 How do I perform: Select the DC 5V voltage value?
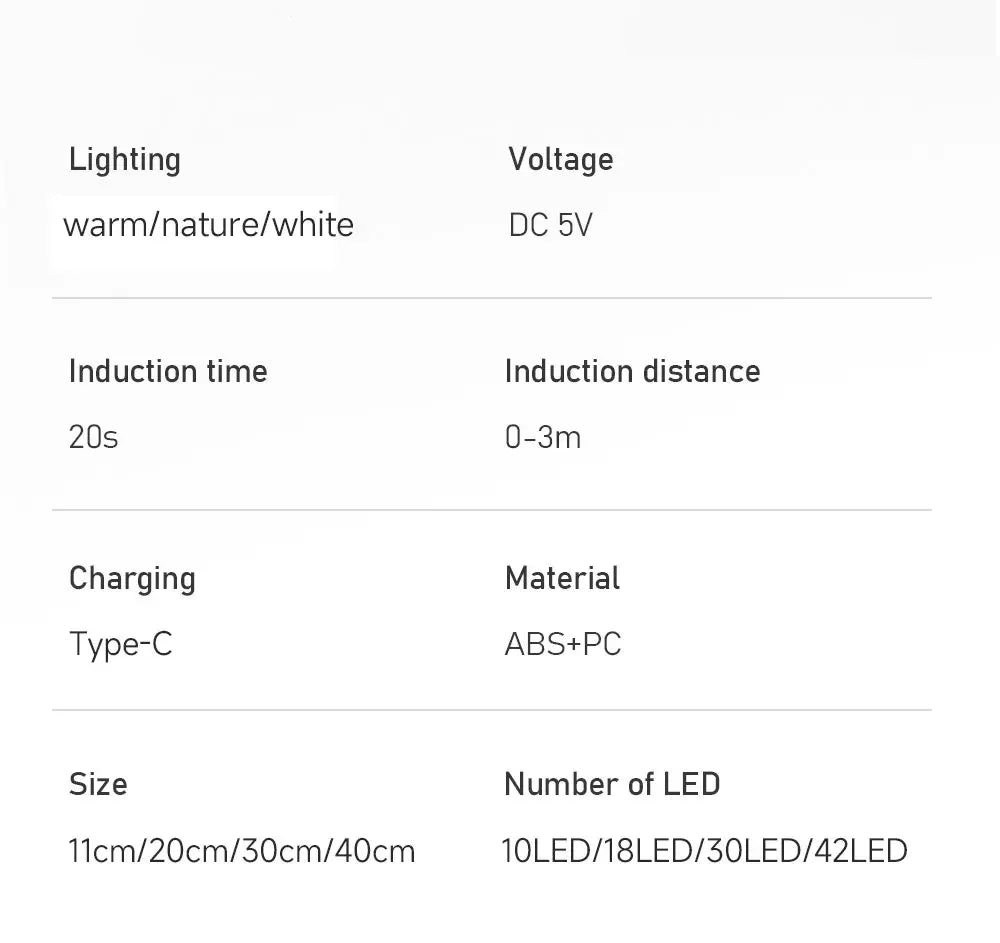[550, 225]
